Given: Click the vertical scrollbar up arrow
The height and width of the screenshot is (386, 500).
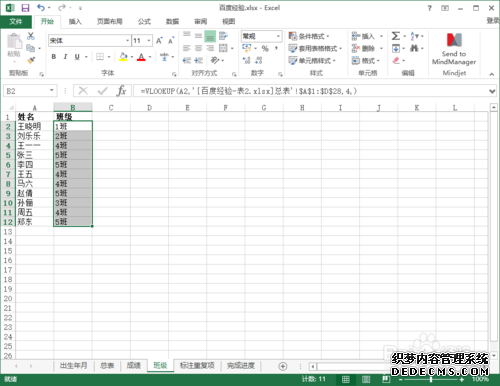Looking at the screenshot, I should [x=494, y=107].
